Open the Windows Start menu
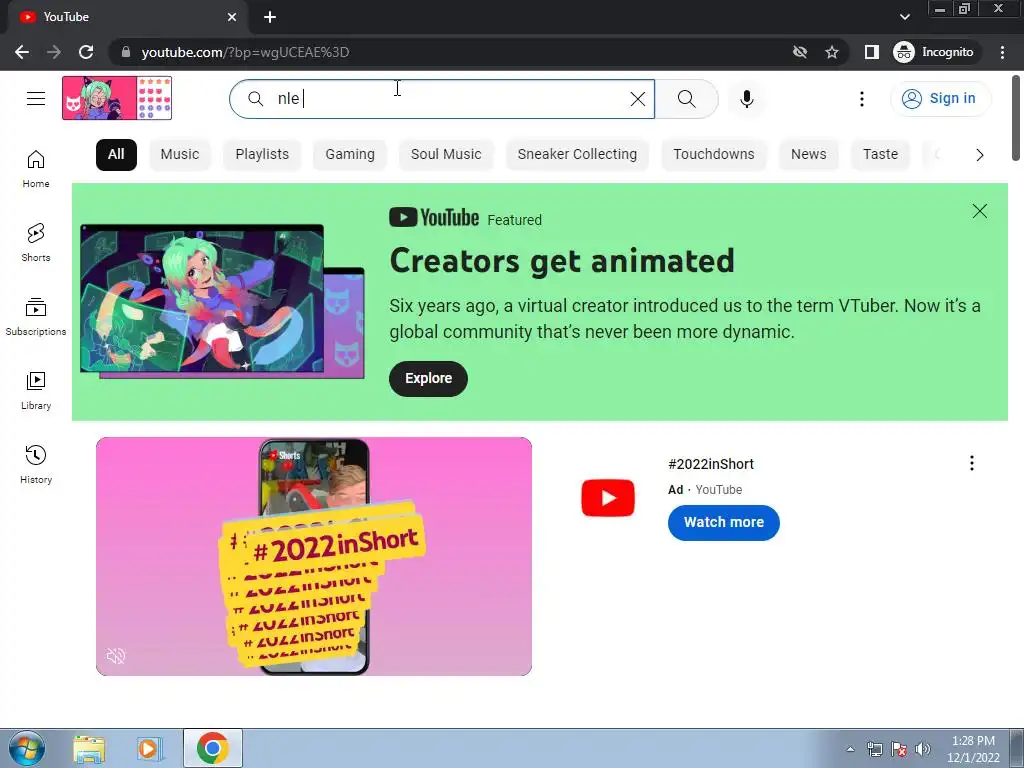The width and height of the screenshot is (1024, 768). [26, 748]
